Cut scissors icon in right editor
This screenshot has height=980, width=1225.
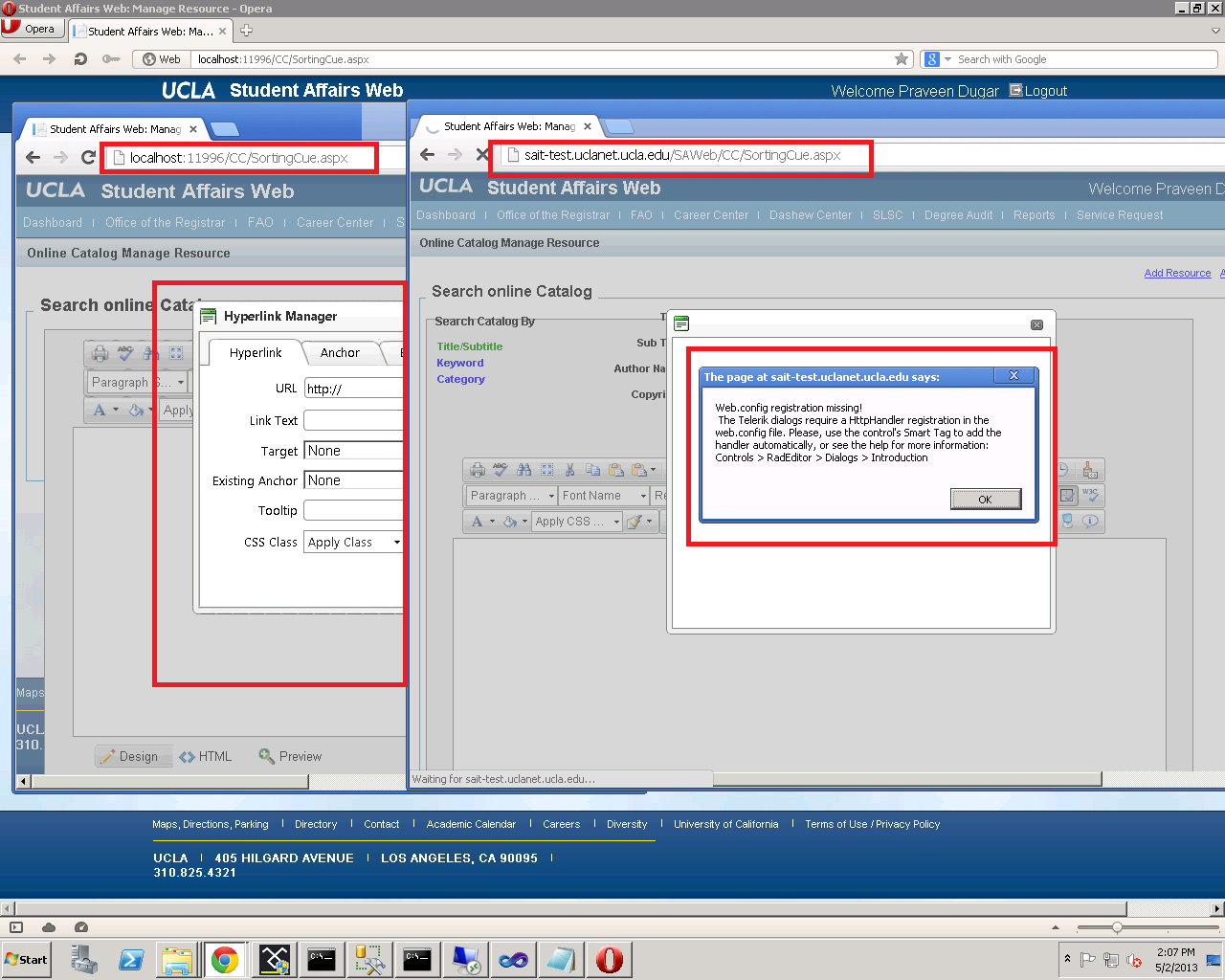[569, 470]
